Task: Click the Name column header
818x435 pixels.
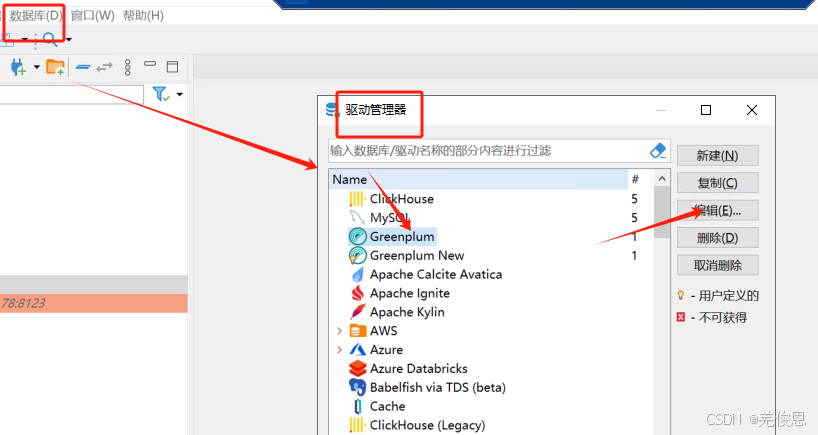Action: pyautogui.click(x=479, y=179)
